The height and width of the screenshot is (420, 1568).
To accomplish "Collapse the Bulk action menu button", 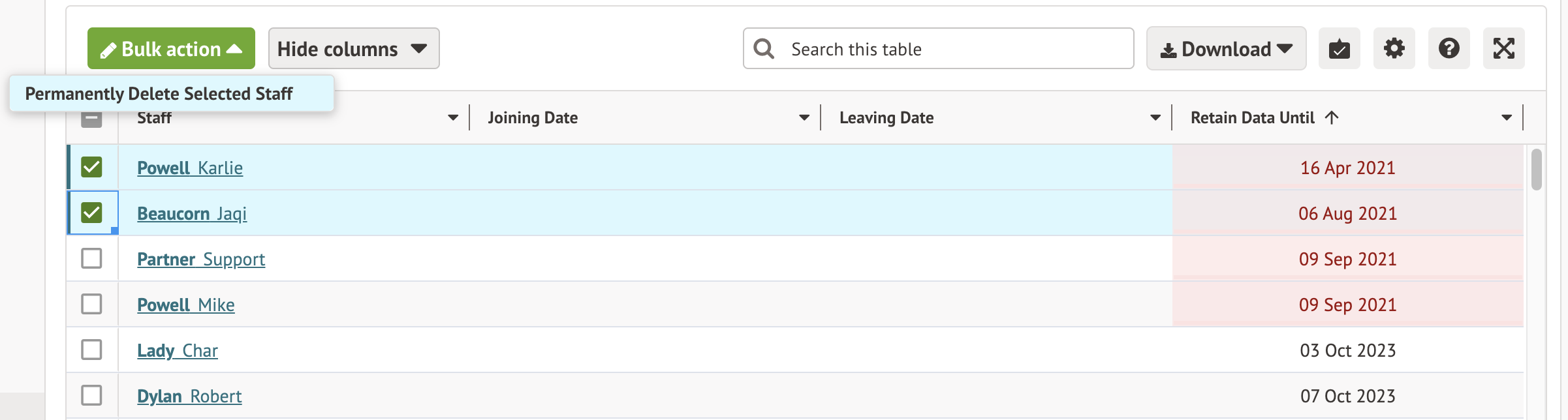I will (171, 49).
